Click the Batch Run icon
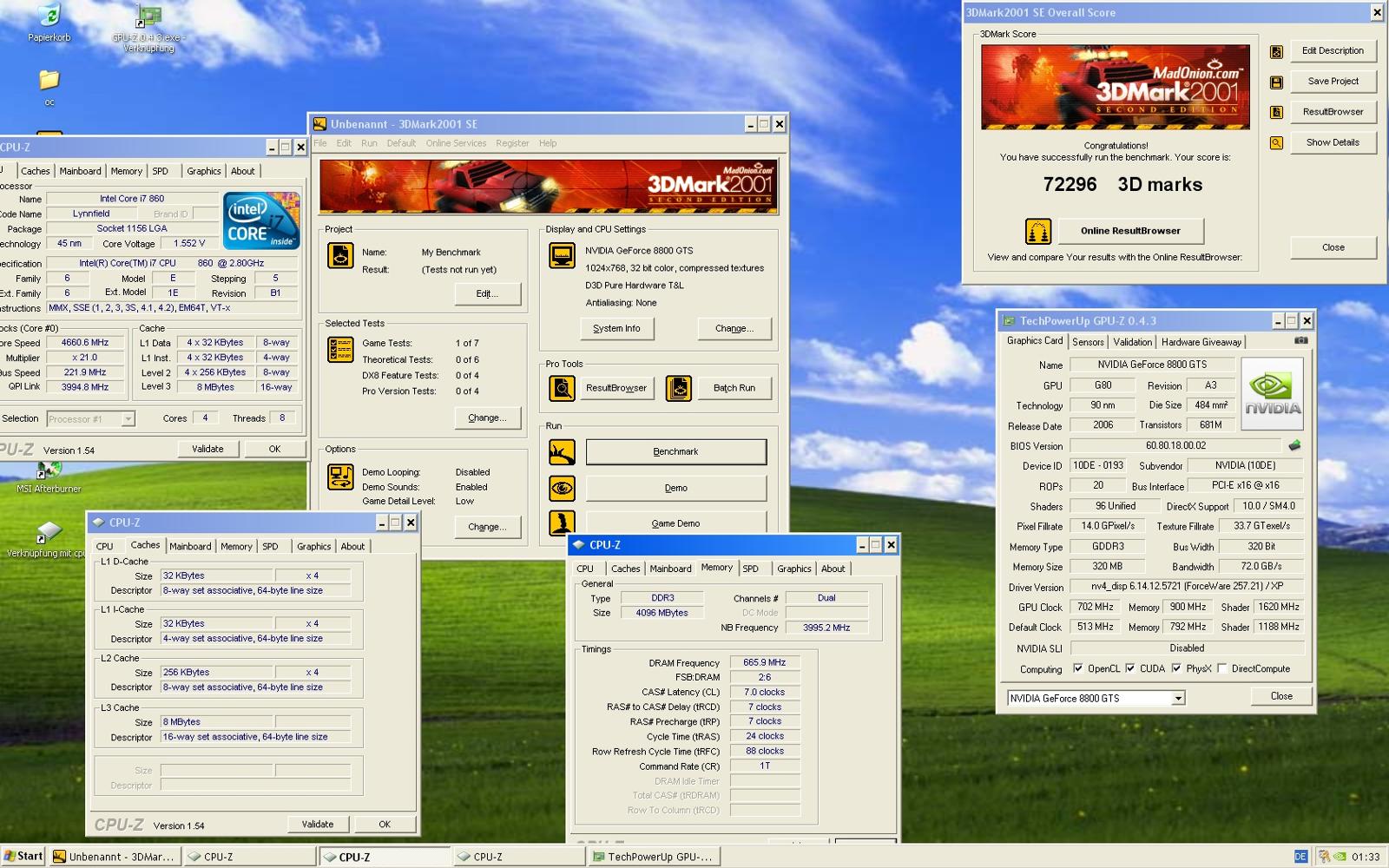 coord(679,388)
